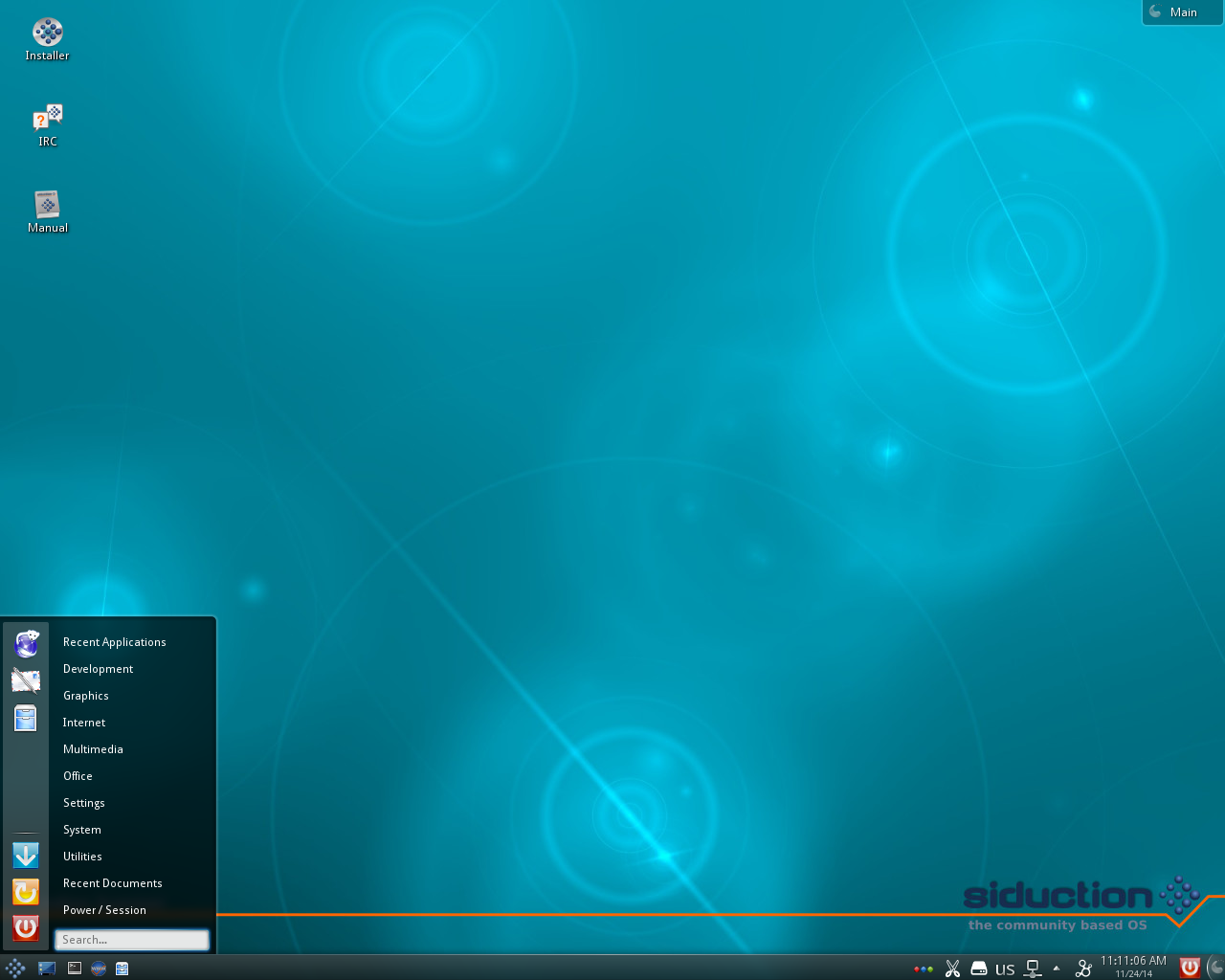
Task: Click the show desktop icon in panel
Action: (x=47, y=968)
